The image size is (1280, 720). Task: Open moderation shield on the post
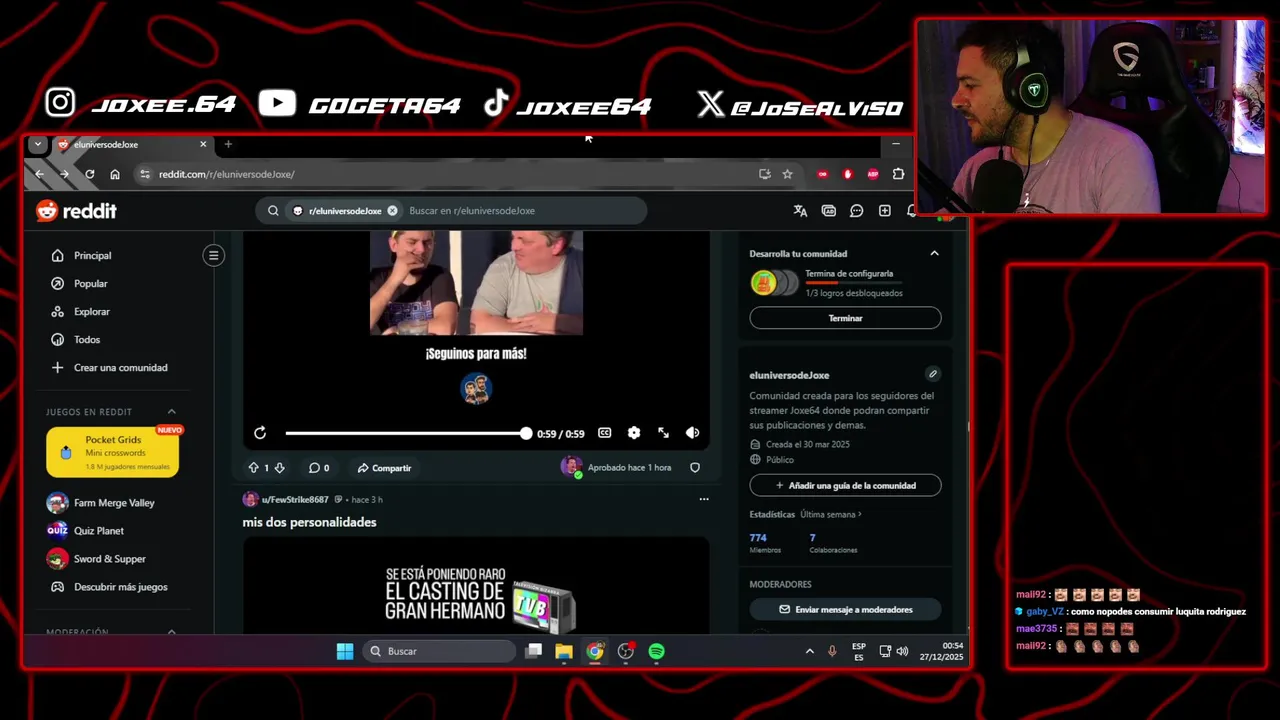pos(695,467)
